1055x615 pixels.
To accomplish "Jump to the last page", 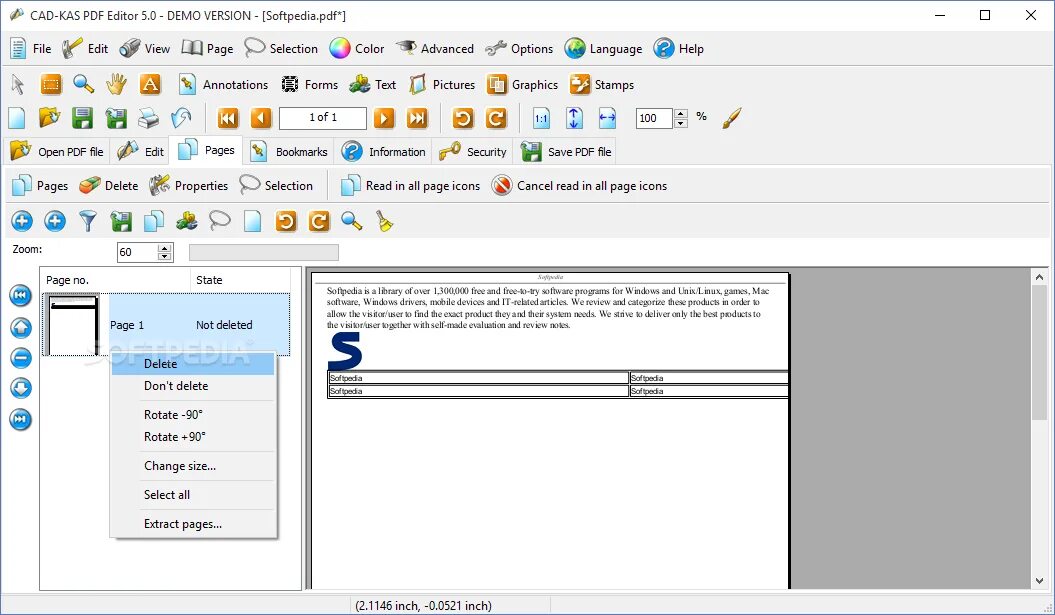I will (417, 118).
